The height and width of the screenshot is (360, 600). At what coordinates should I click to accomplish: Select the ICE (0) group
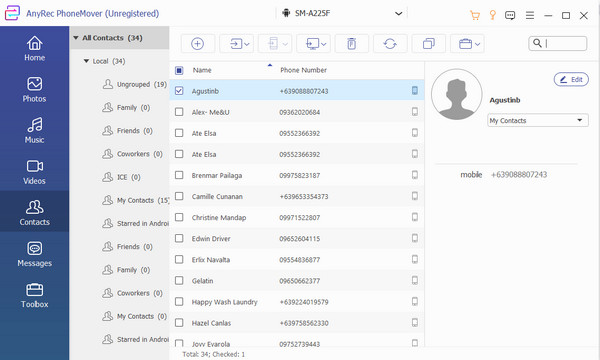point(122,177)
